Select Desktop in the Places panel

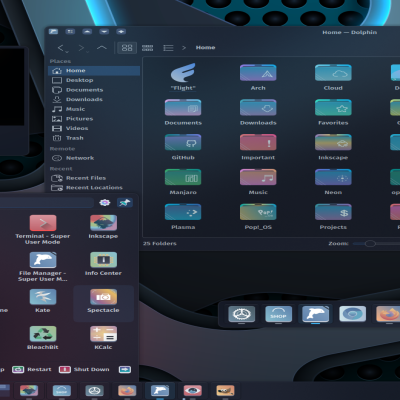coord(94,80)
